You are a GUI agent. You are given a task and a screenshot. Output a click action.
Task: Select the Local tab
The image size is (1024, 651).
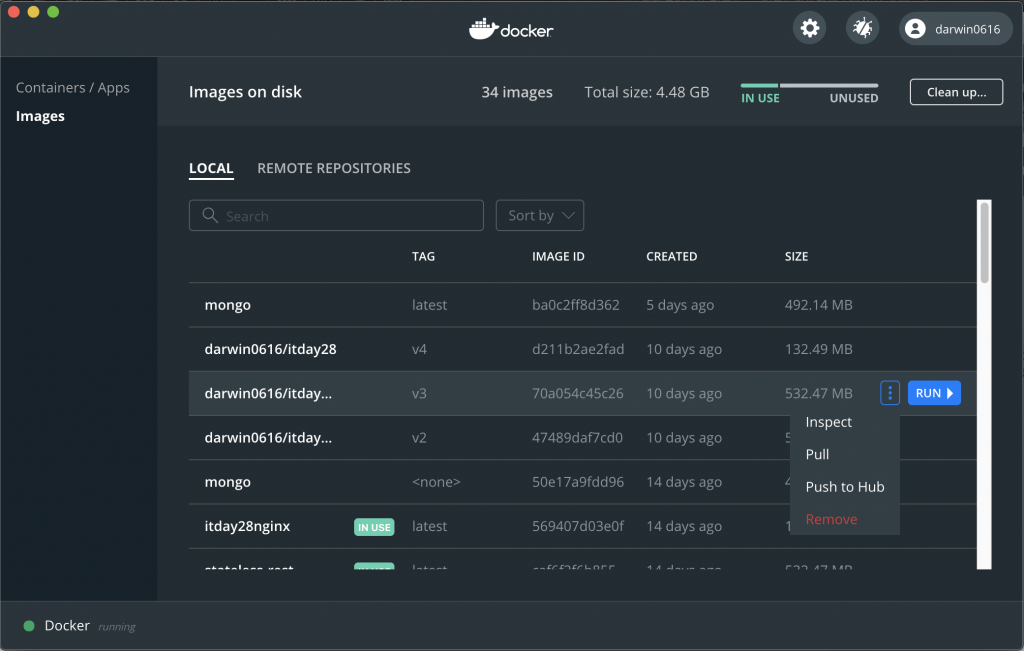211,168
